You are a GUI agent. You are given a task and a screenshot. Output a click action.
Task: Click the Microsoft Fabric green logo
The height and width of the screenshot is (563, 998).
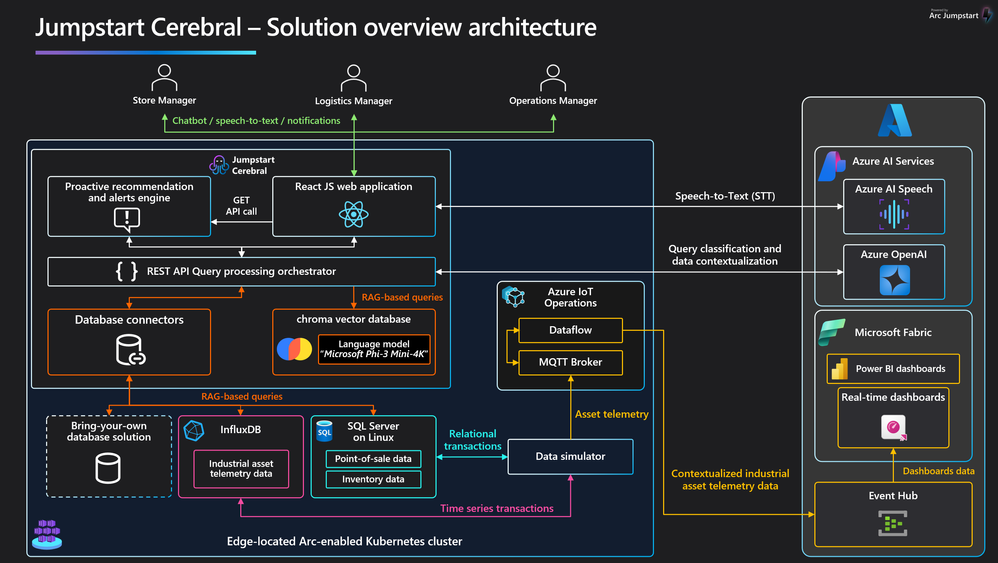(x=832, y=333)
